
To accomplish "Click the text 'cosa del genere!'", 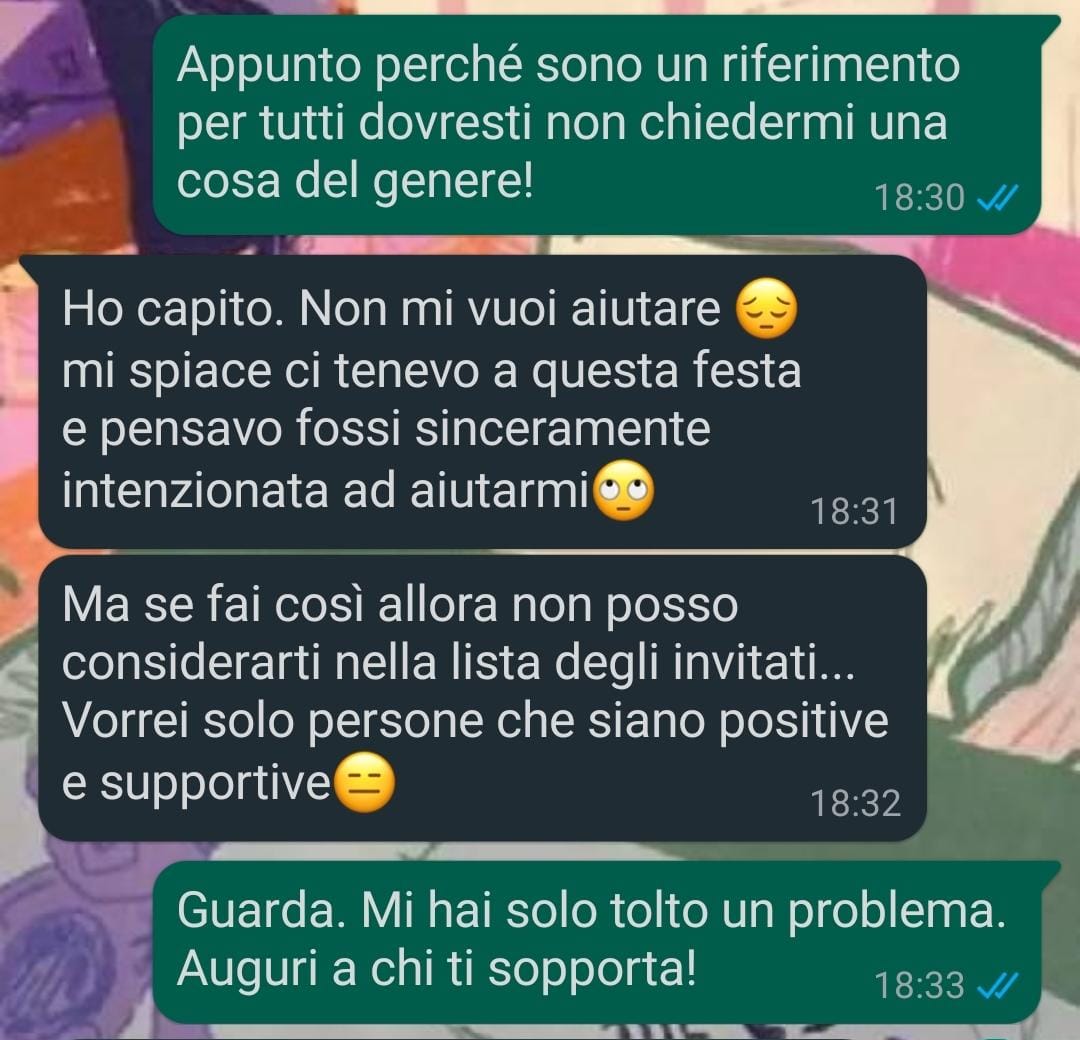I will (x=355, y=181).
